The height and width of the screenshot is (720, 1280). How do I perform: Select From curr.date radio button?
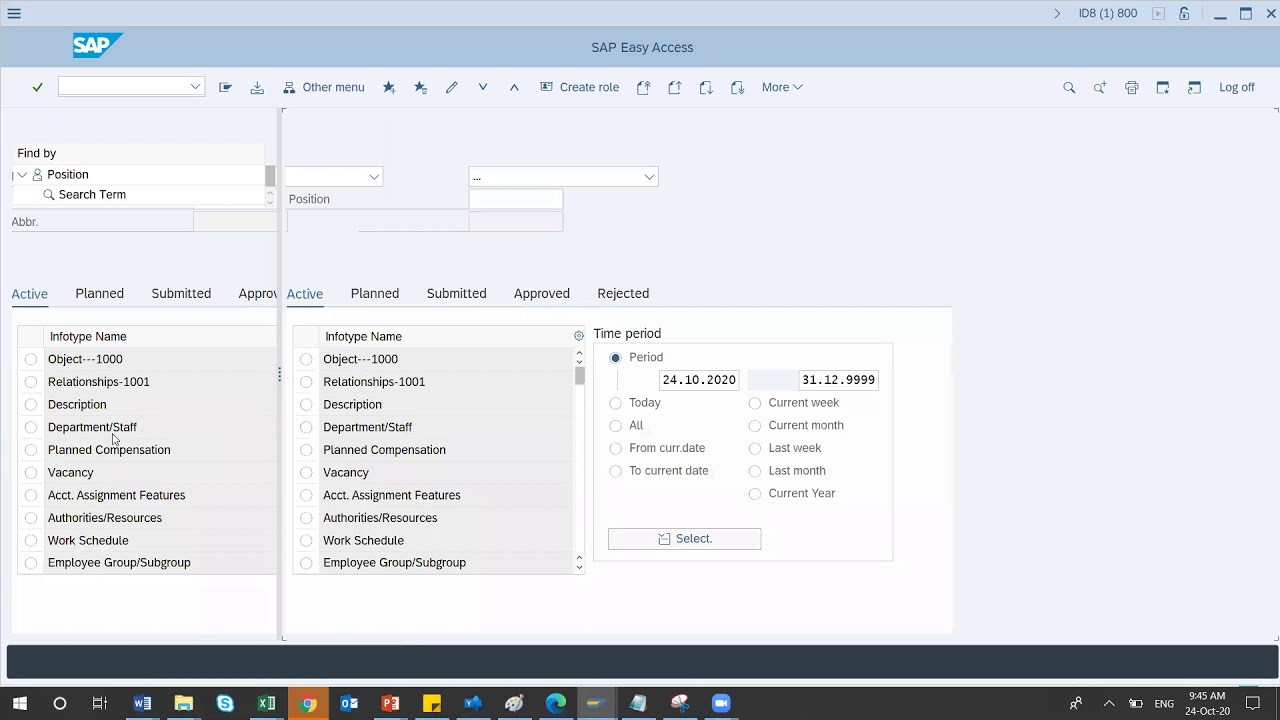(615, 448)
